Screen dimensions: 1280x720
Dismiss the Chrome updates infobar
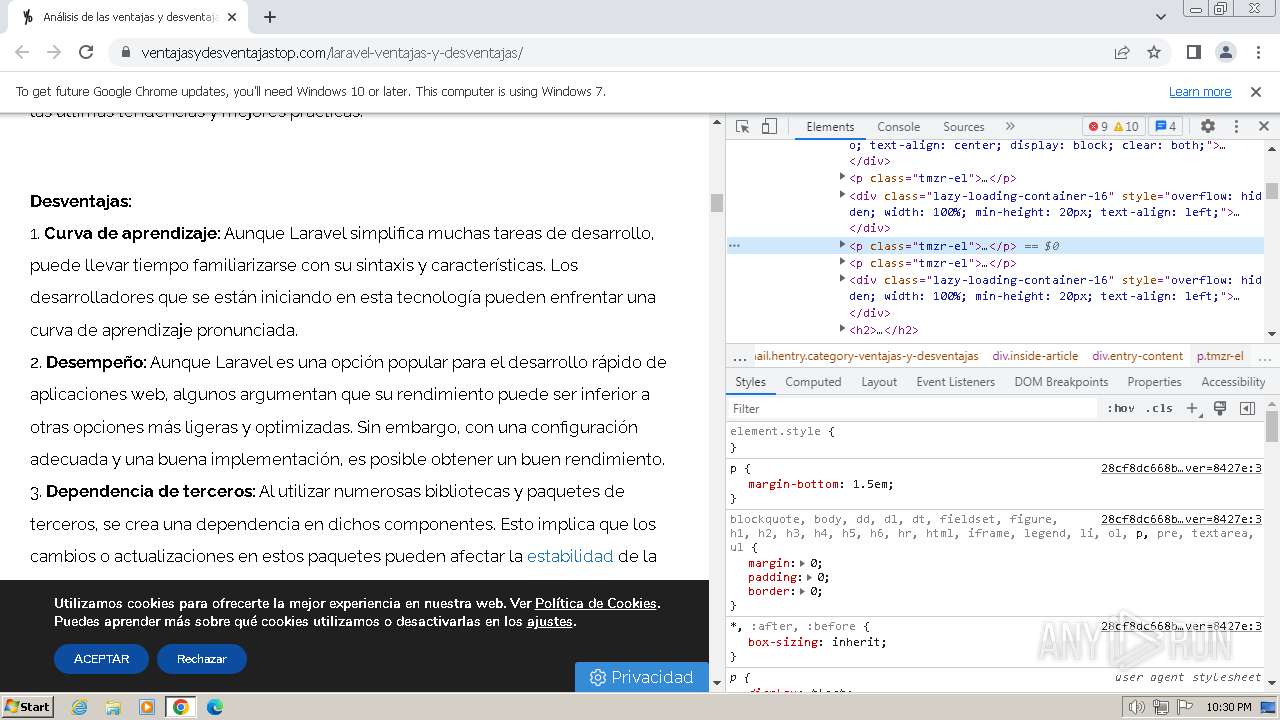(1256, 91)
